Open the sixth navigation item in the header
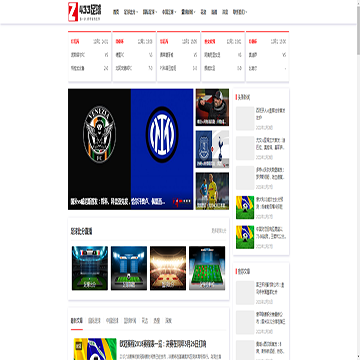Image resolution: width=360 pixels, height=360 pixels. click(203, 12)
